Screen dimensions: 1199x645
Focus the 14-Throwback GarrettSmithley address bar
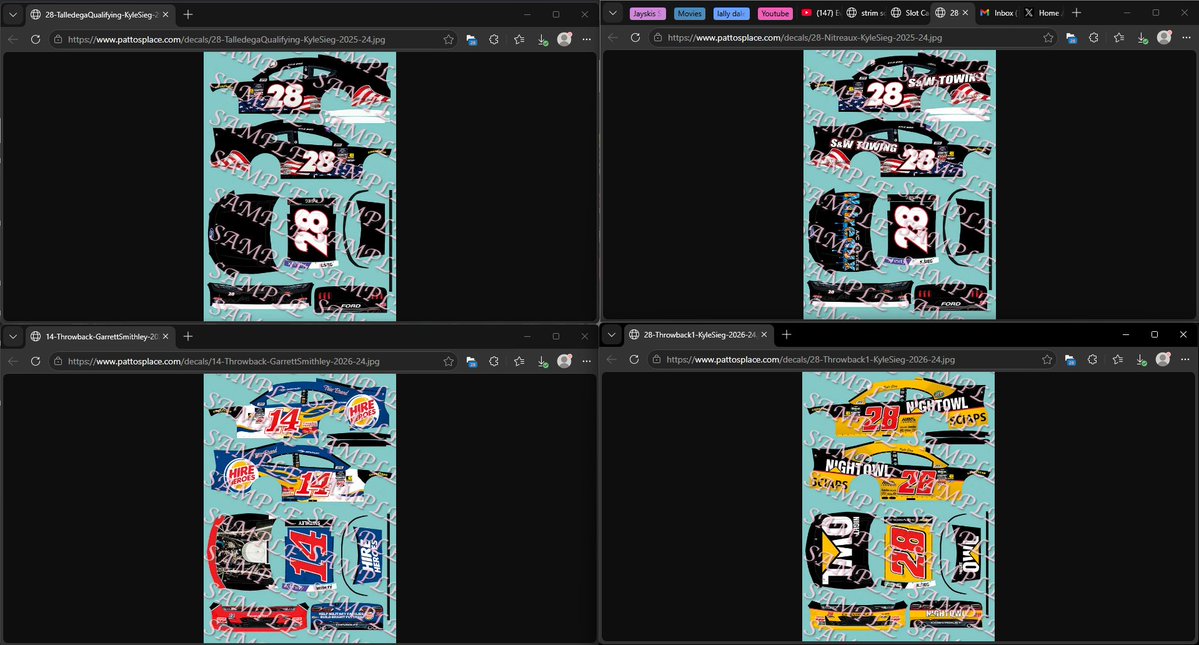pyautogui.click(x=252, y=361)
